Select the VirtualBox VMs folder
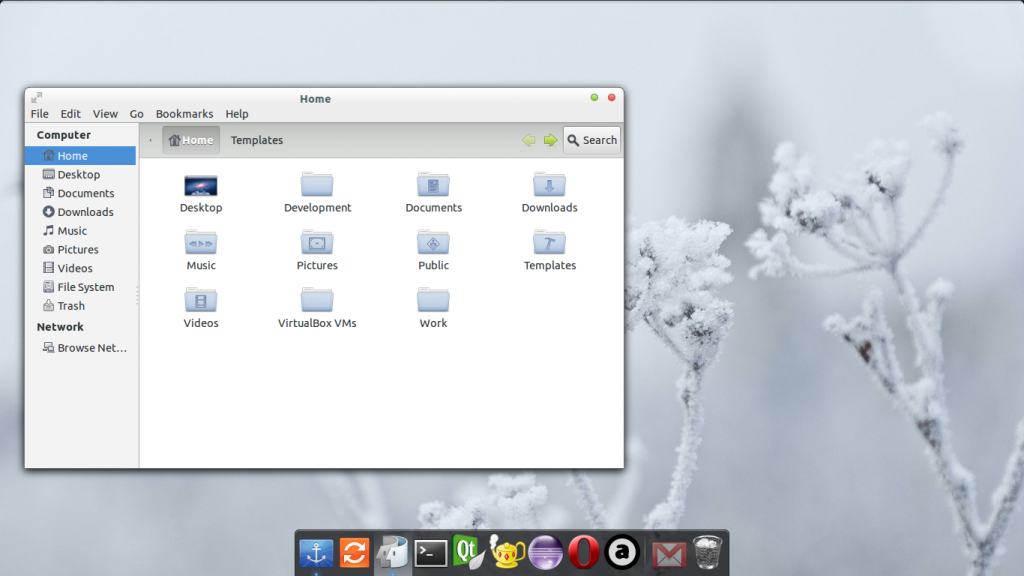This screenshot has height=576, width=1024. [317, 307]
